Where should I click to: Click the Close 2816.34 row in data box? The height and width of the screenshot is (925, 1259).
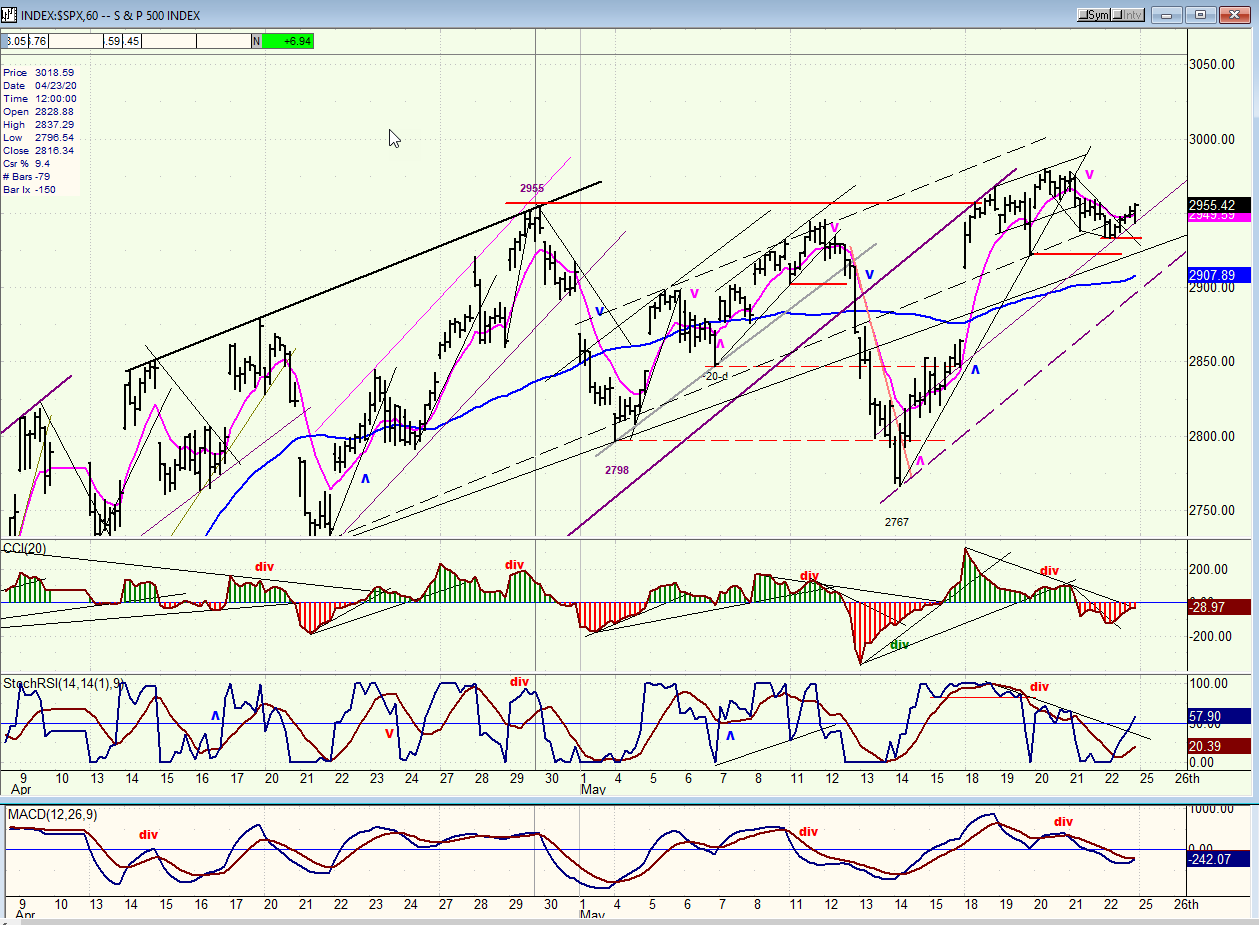tap(38, 151)
